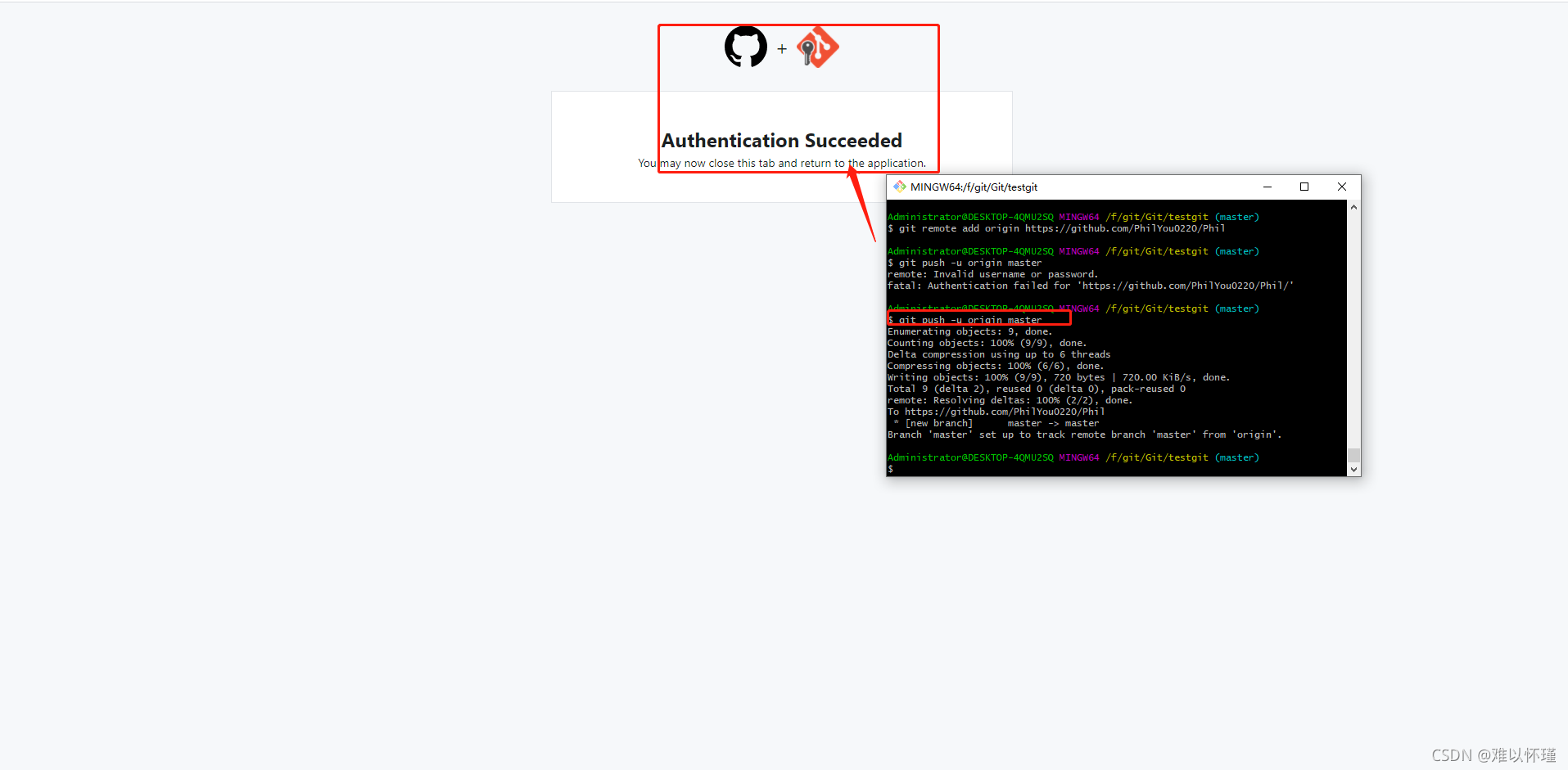Click the terminal scrollbar thumb
Image resolution: width=1568 pixels, height=770 pixels.
pyautogui.click(x=1353, y=456)
